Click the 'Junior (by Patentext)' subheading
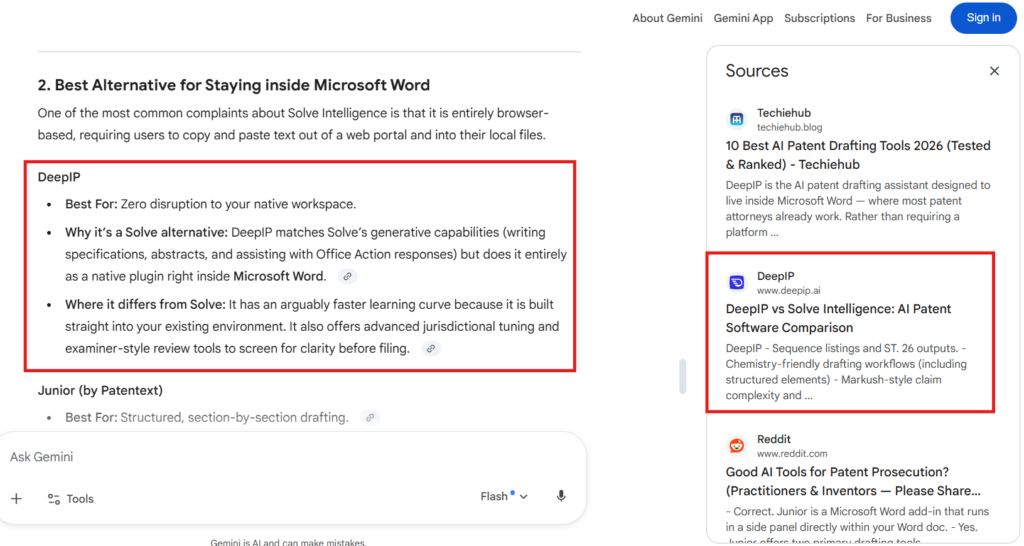Image resolution: width=1024 pixels, height=546 pixels. 100,391
